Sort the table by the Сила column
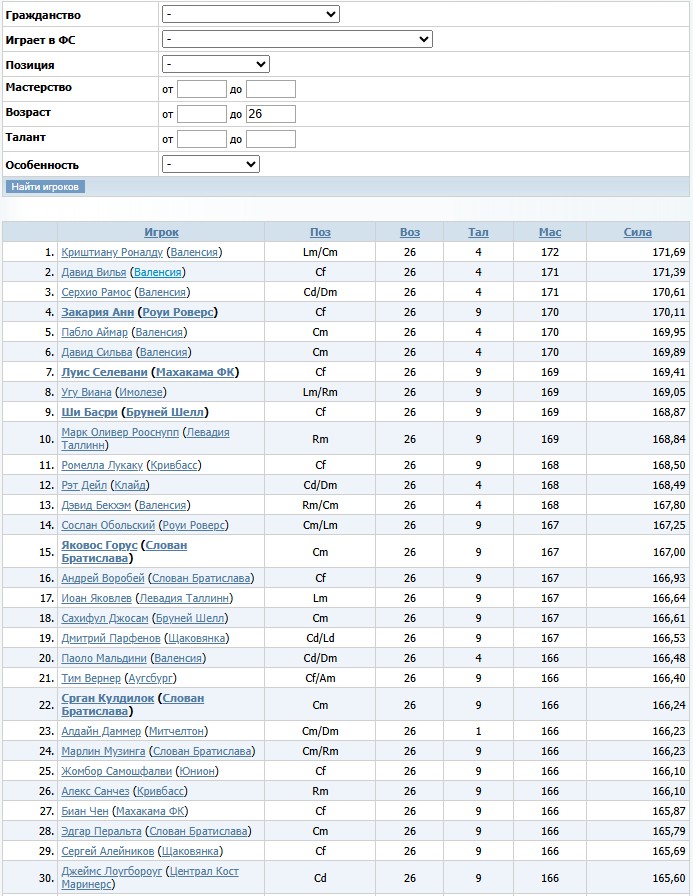Viewport: 693px width, 896px height. 638,232
